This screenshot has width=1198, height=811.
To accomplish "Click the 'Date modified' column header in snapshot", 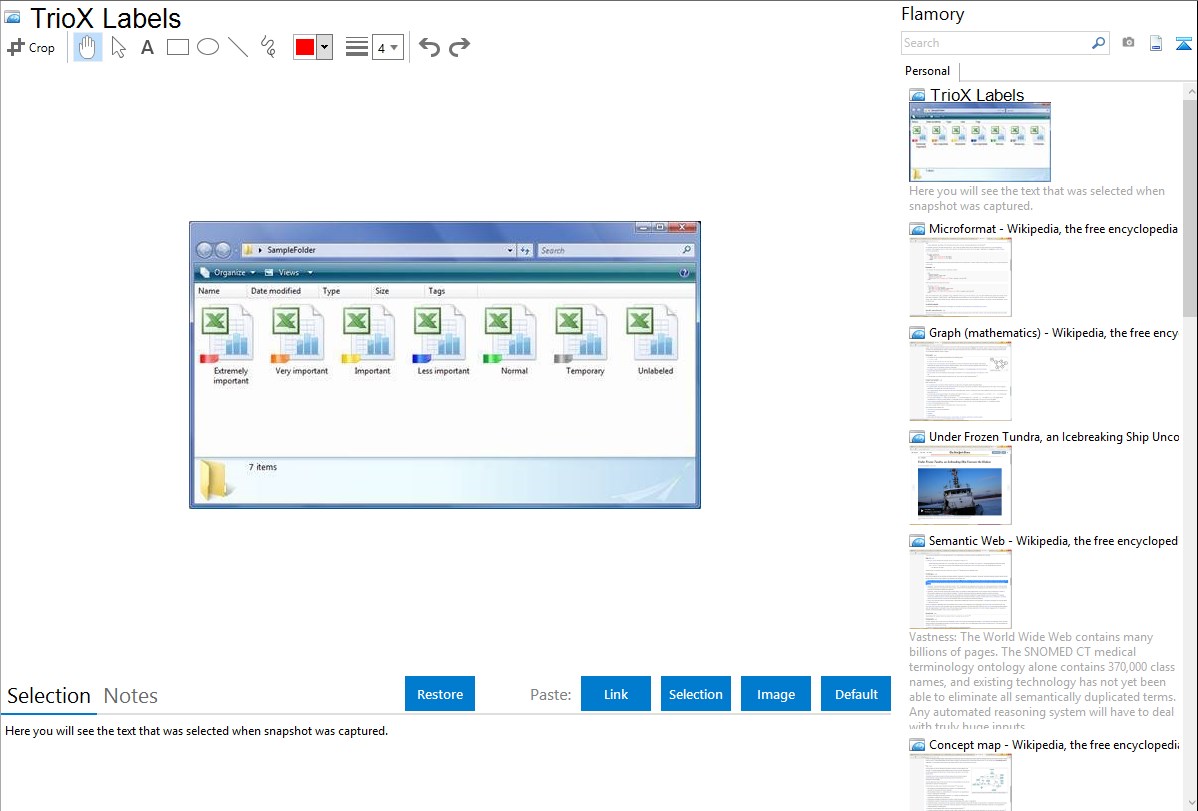I will pos(276,291).
